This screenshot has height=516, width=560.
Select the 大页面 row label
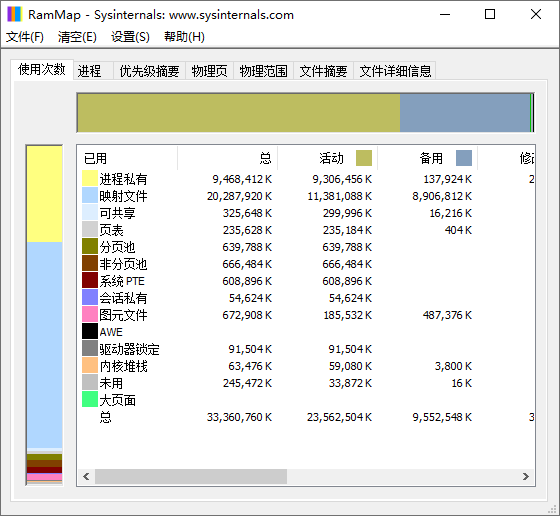[118, 400]
